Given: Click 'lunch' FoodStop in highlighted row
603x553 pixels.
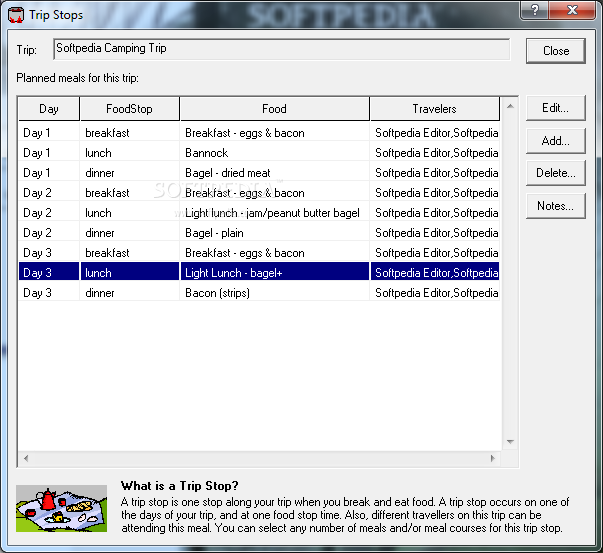Looking at the screenshot, I should click(130, 273).
